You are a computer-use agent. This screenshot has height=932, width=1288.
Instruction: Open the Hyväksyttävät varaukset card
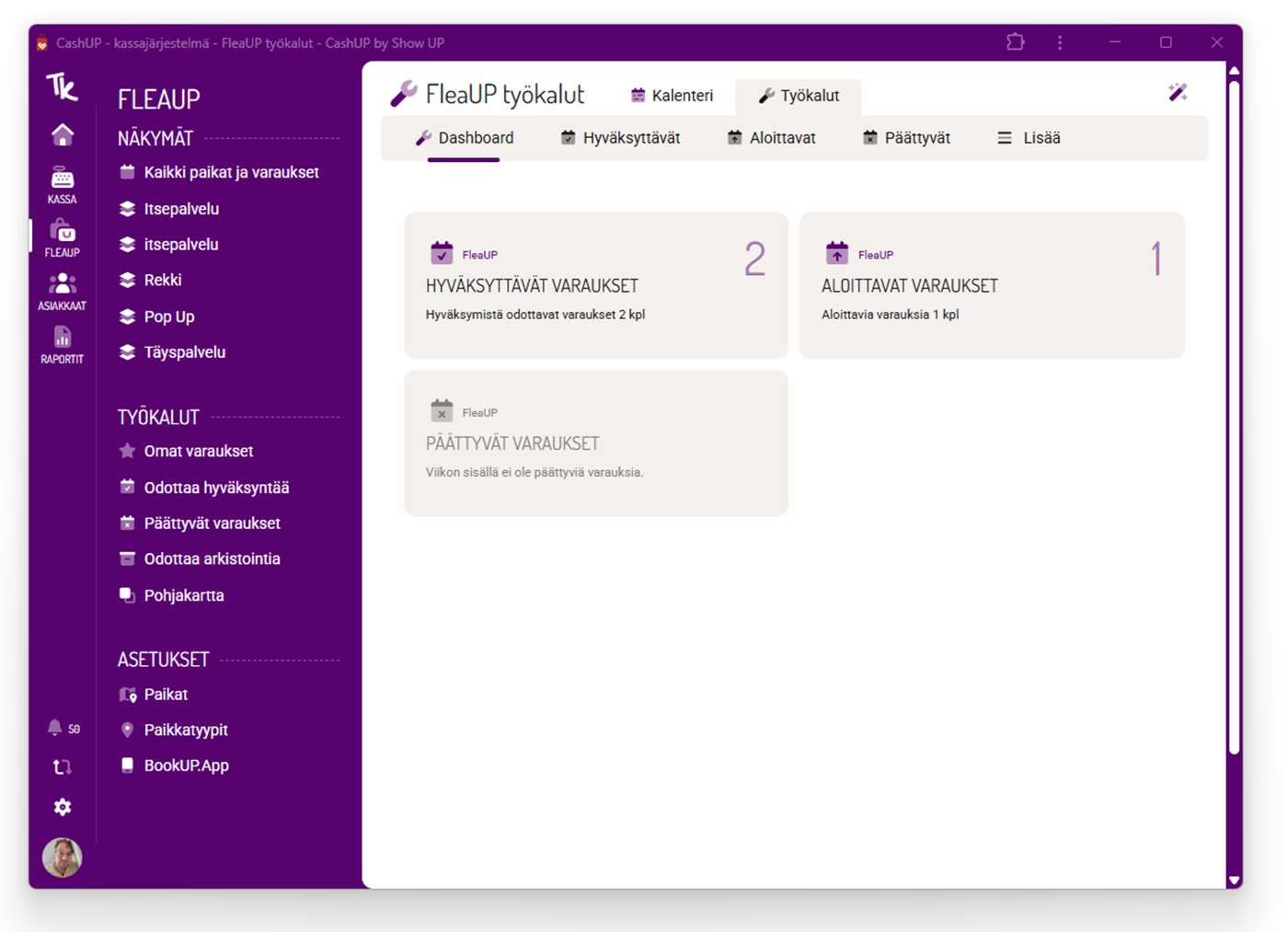point(595,285)
